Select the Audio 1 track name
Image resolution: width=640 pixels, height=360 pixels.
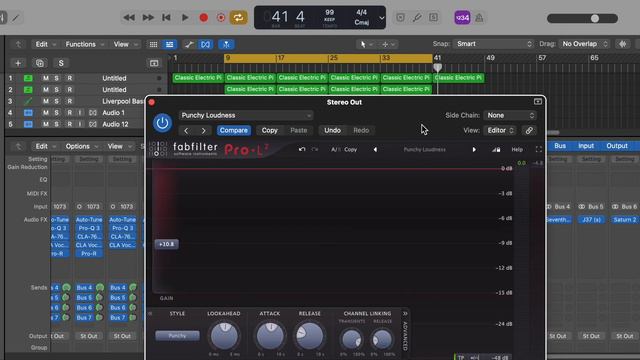[x=113, y=112]
